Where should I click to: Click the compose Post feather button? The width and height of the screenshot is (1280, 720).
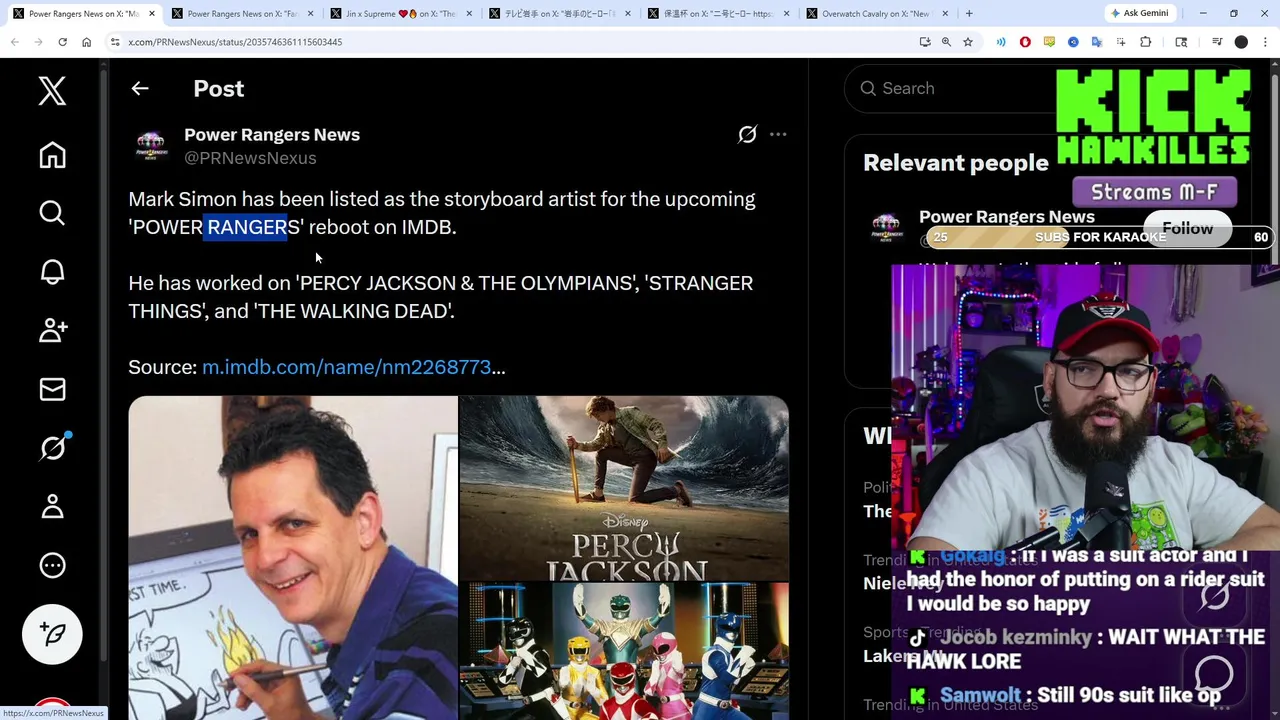click(52, 634)
